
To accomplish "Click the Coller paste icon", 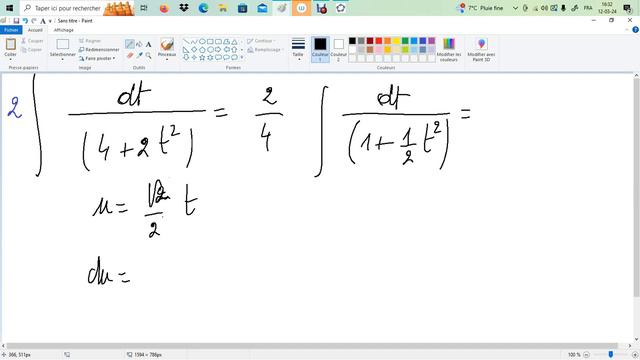I will (x=11, y=44).
